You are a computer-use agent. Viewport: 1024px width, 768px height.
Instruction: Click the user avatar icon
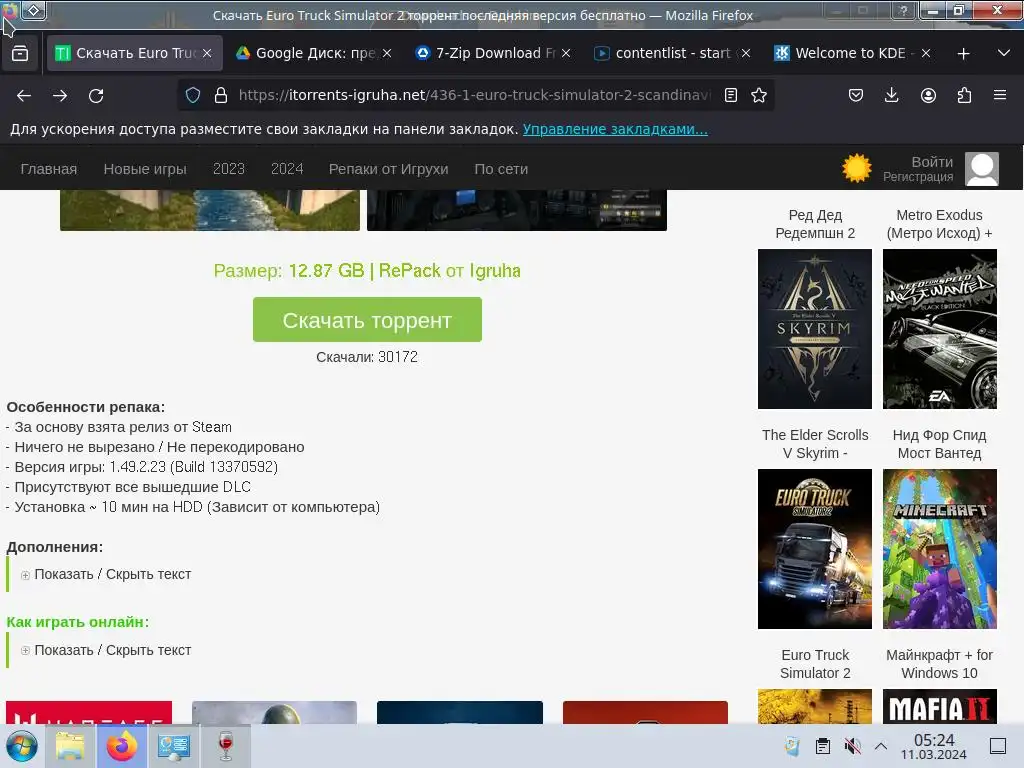982,169
